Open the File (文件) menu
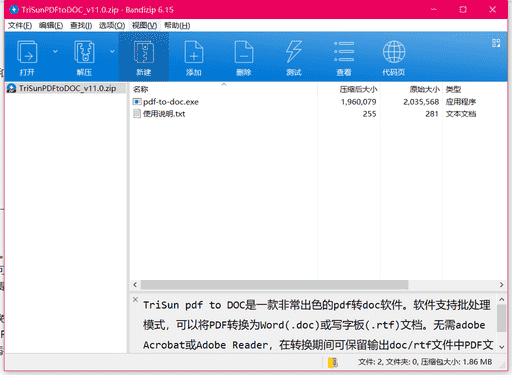The width and height of the screenshot is (512, 375). coord(20,26)
